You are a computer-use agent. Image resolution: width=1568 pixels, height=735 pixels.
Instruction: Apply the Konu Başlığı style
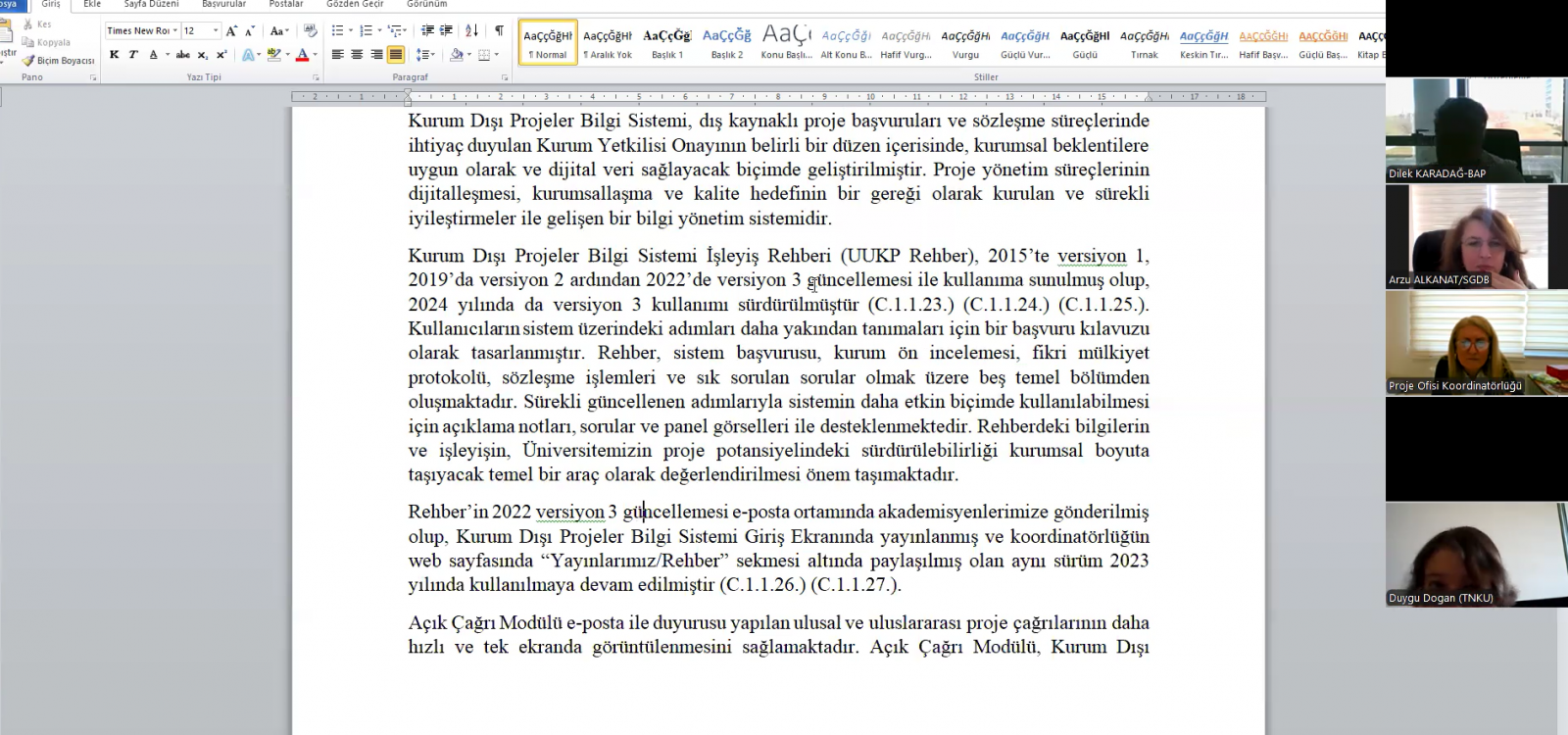(787, 43)
